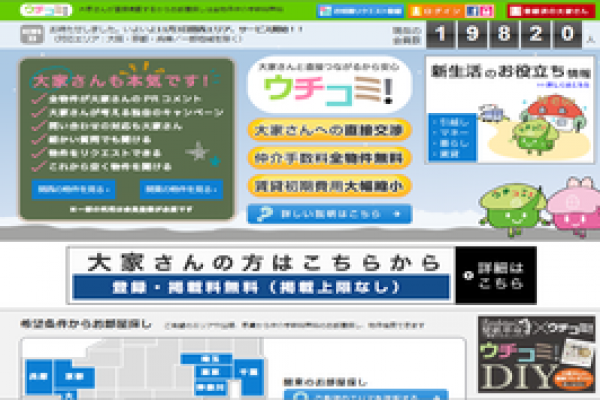Open the blue header button with calendar icon
This screenshot has width=600, height=400.
[360, 11]
